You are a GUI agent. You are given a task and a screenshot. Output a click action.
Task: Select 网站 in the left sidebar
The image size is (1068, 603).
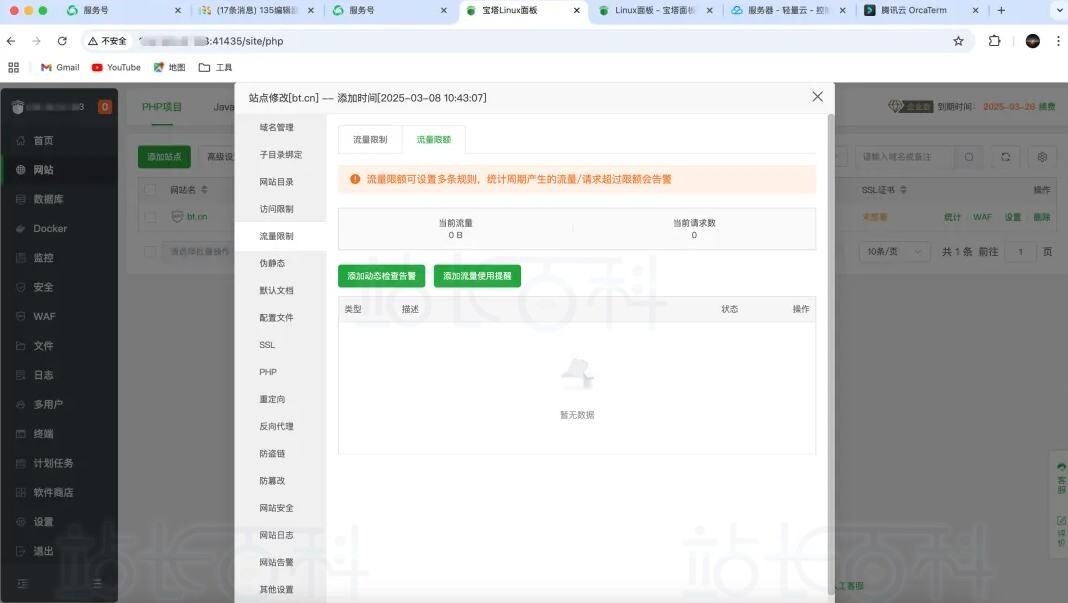(x=44, y=170)
